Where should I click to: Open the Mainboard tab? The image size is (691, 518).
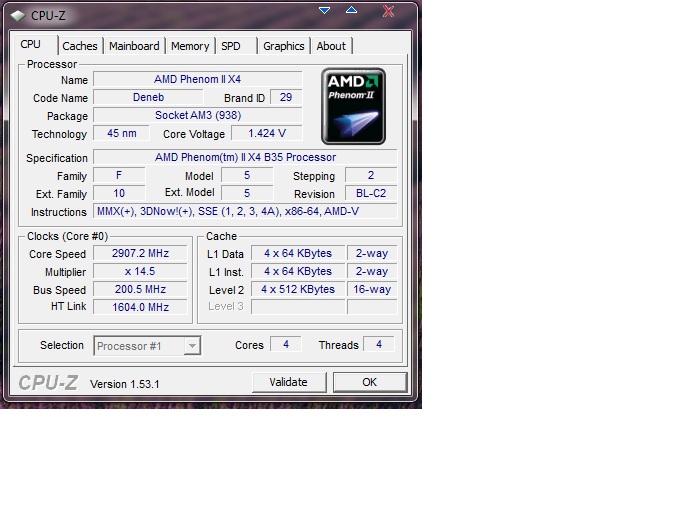(134, 46)
